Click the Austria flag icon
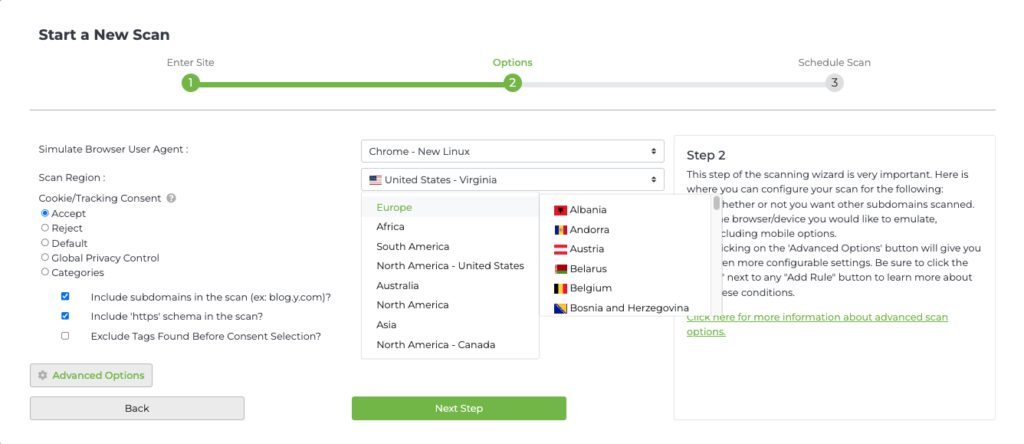 click(x=560, y=249)
